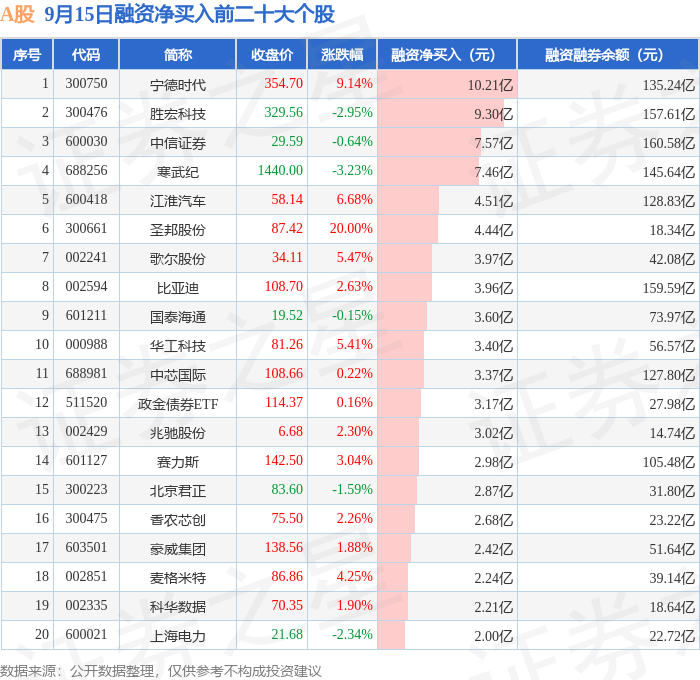
Task: Select stock name 赛力斯
Action: 178,462
